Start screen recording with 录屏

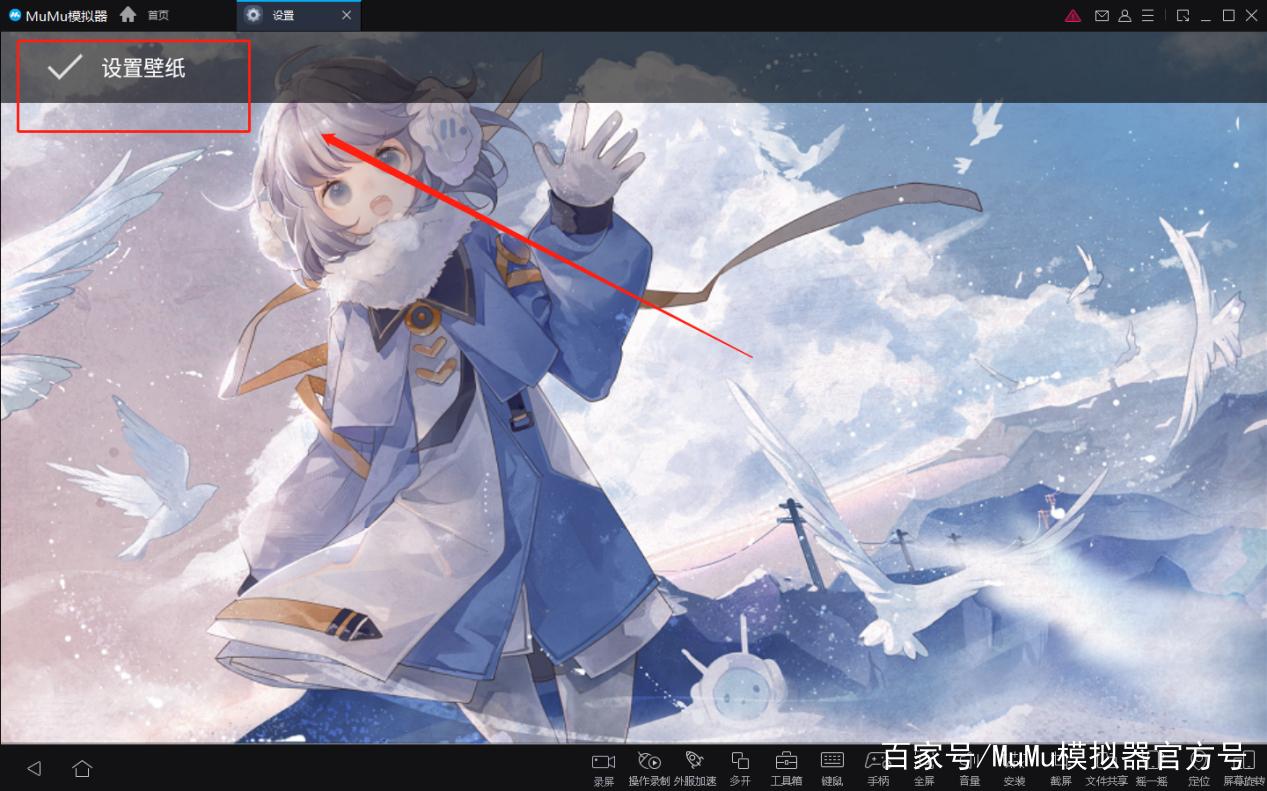(603, 768)
